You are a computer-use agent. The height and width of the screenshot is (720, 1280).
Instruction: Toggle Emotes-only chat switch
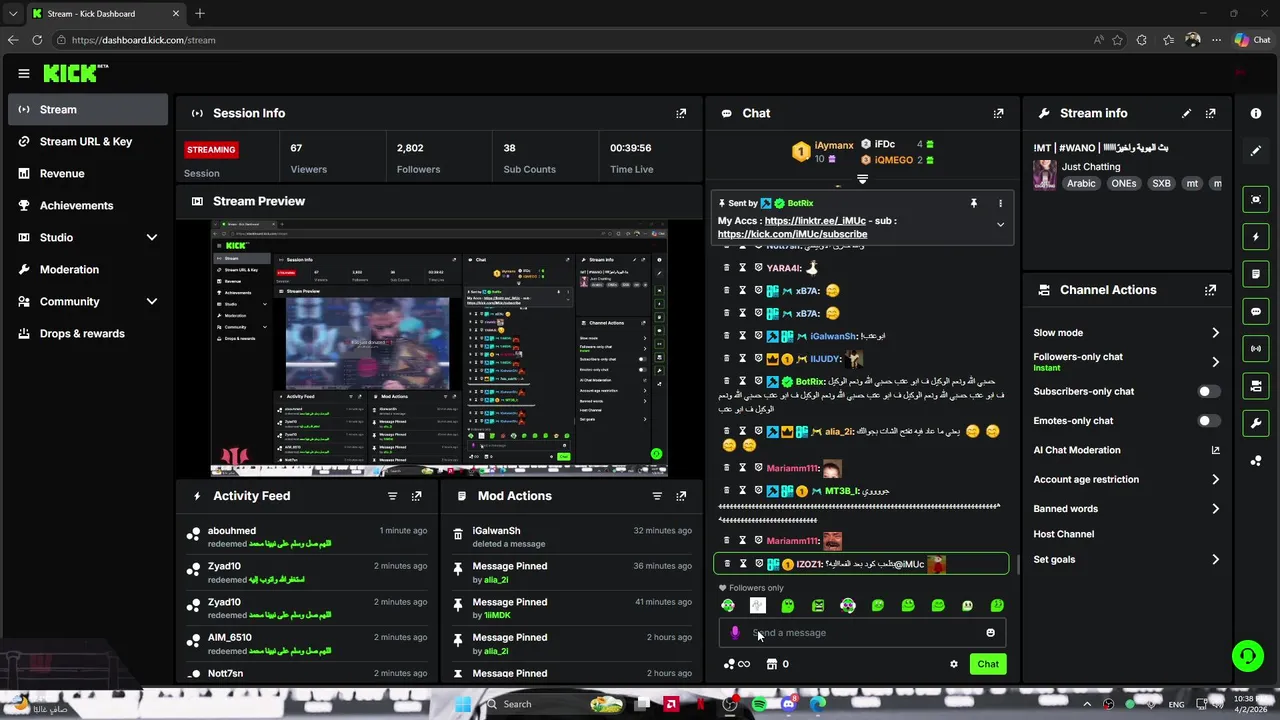(x=1208, y=421)
